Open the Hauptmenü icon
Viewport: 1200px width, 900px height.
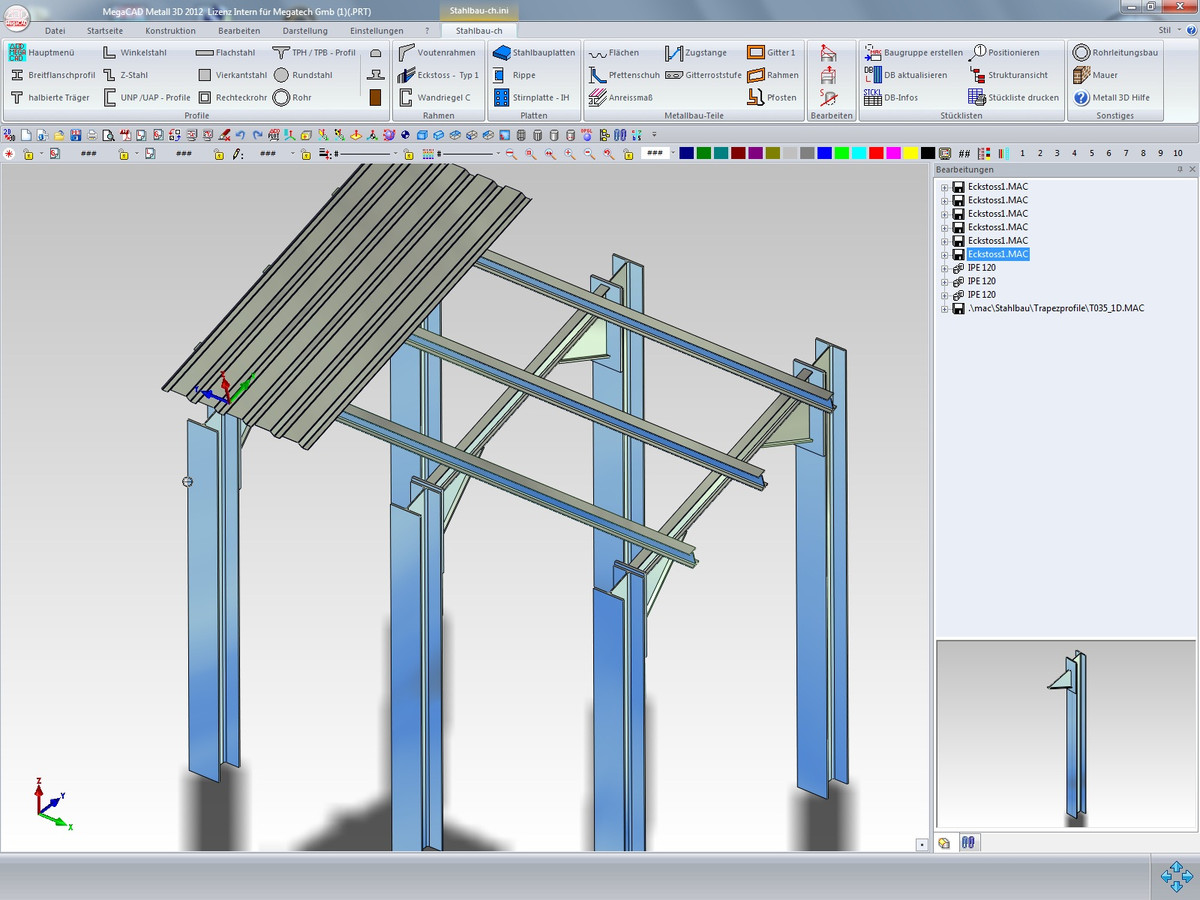click(16, 52)
